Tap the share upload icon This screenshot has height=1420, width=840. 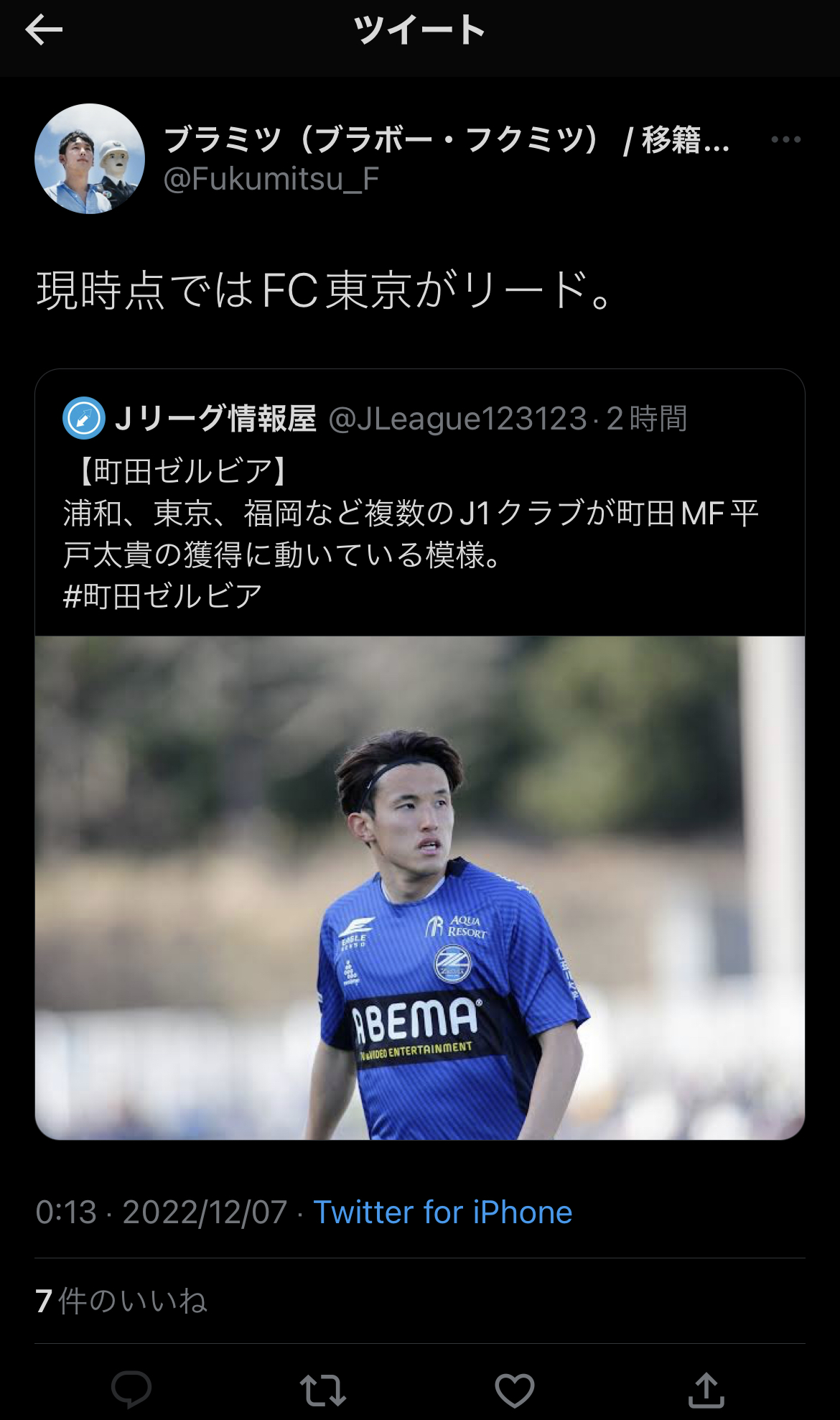pos(706,1388)
